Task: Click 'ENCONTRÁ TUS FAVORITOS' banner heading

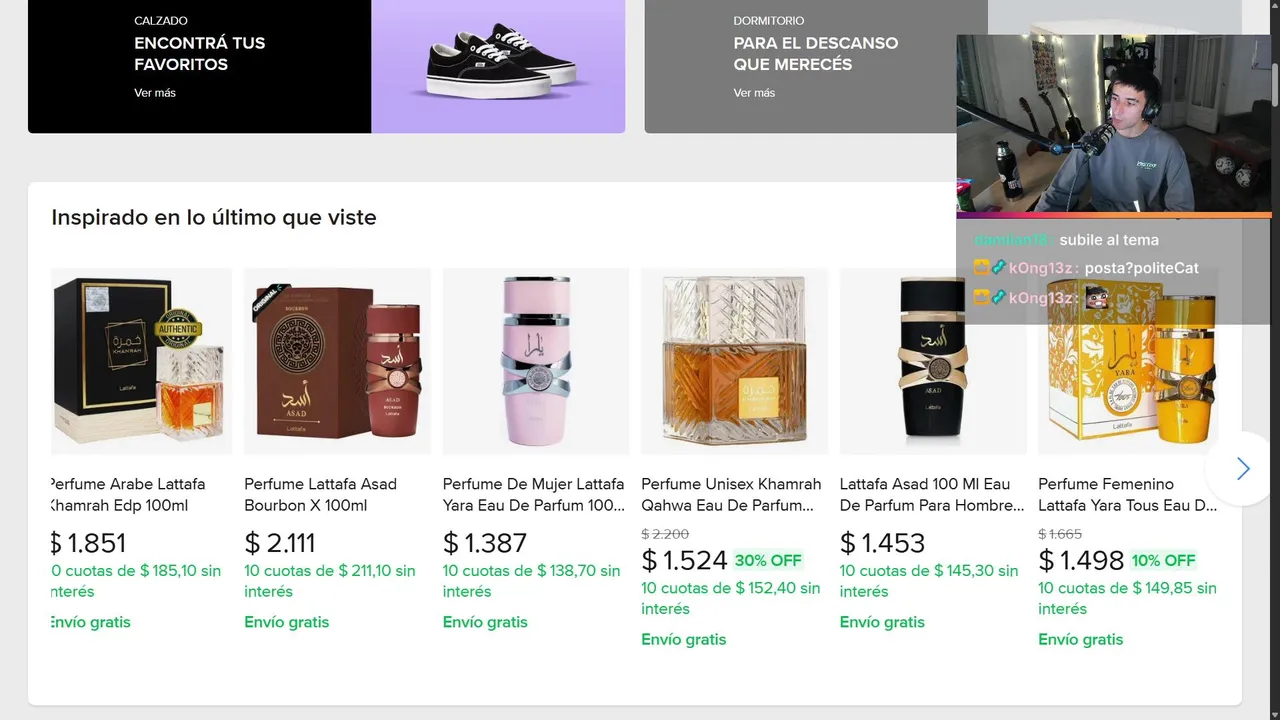Action: [x=199, y=53]
